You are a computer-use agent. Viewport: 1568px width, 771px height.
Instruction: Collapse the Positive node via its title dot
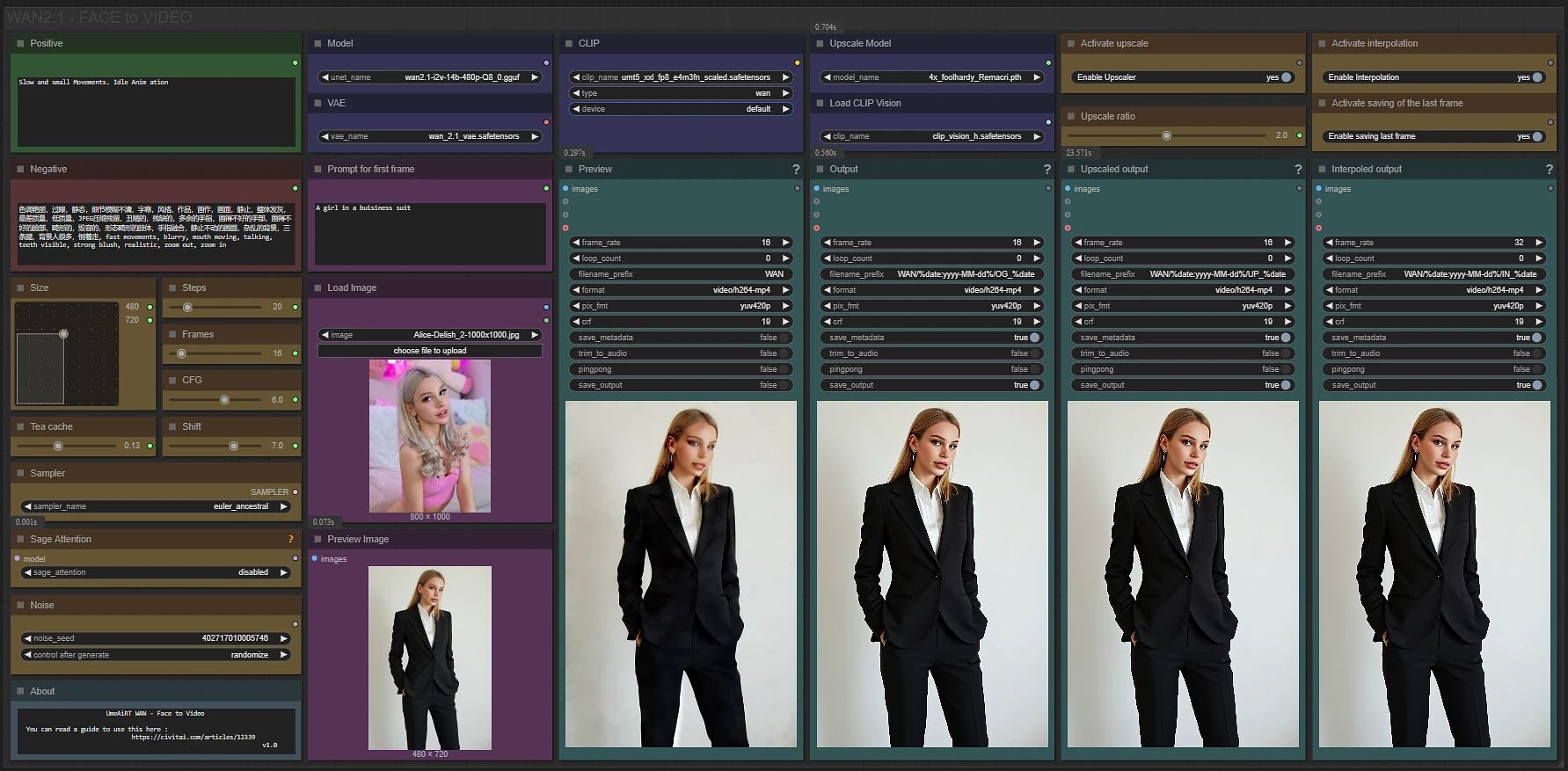[x=21, y=43]
